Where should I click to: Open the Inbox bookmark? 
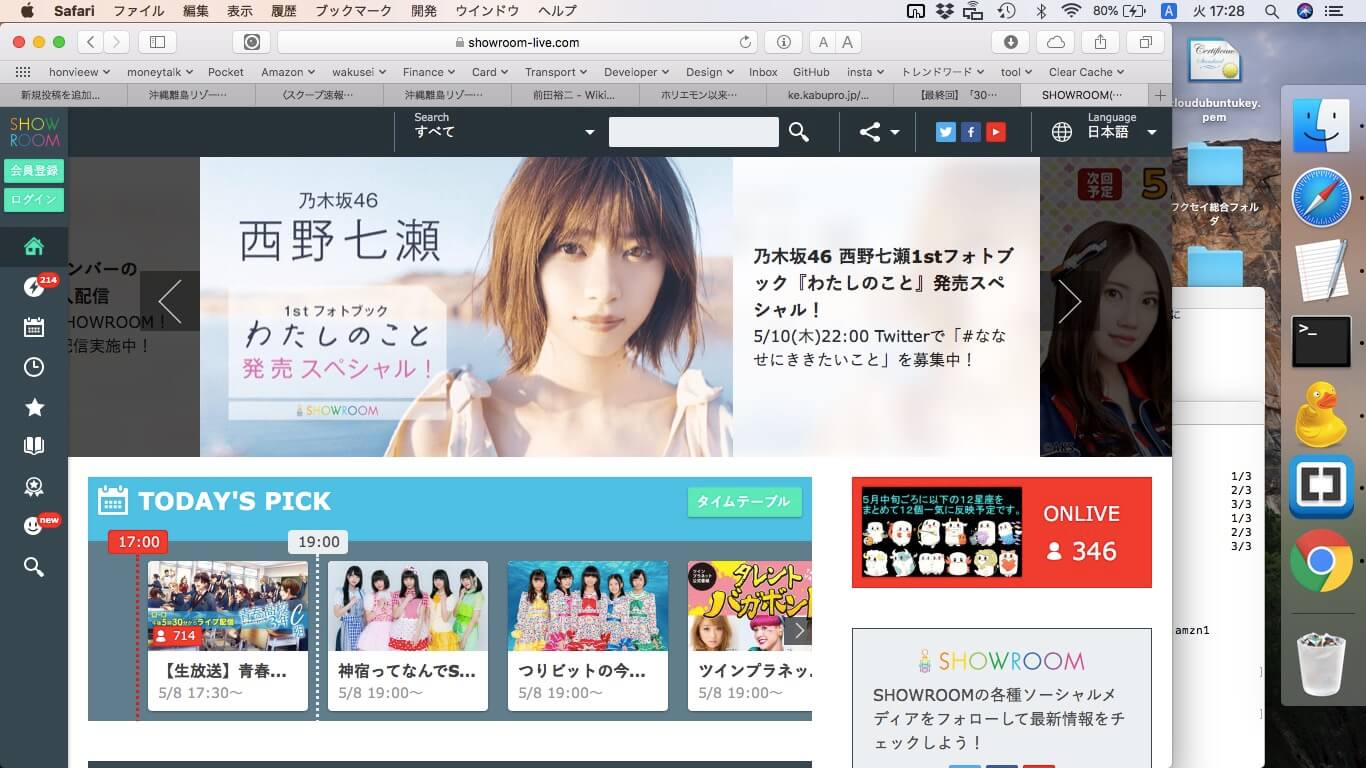[763, 72]
